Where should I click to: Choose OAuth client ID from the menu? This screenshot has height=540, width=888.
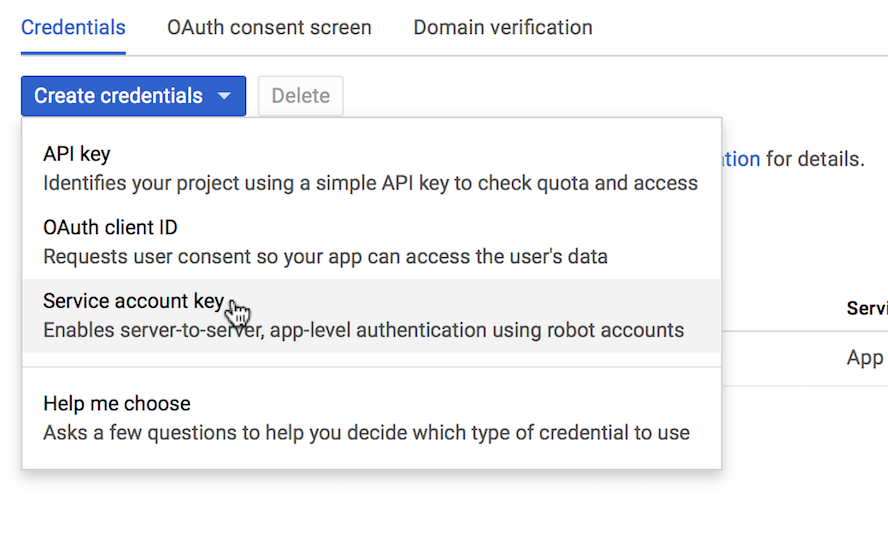110,228
